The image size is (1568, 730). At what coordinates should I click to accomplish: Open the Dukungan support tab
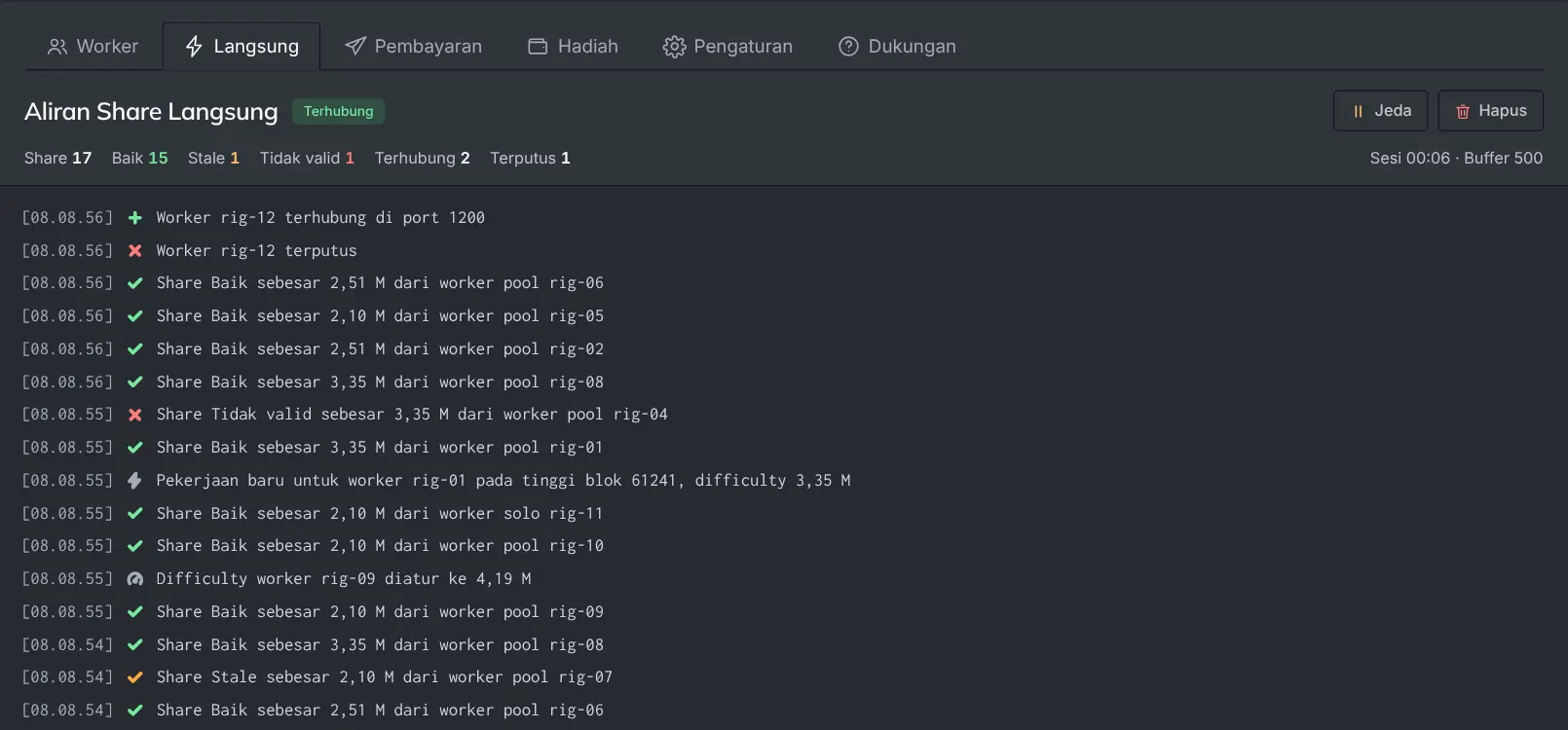[897, 47]
